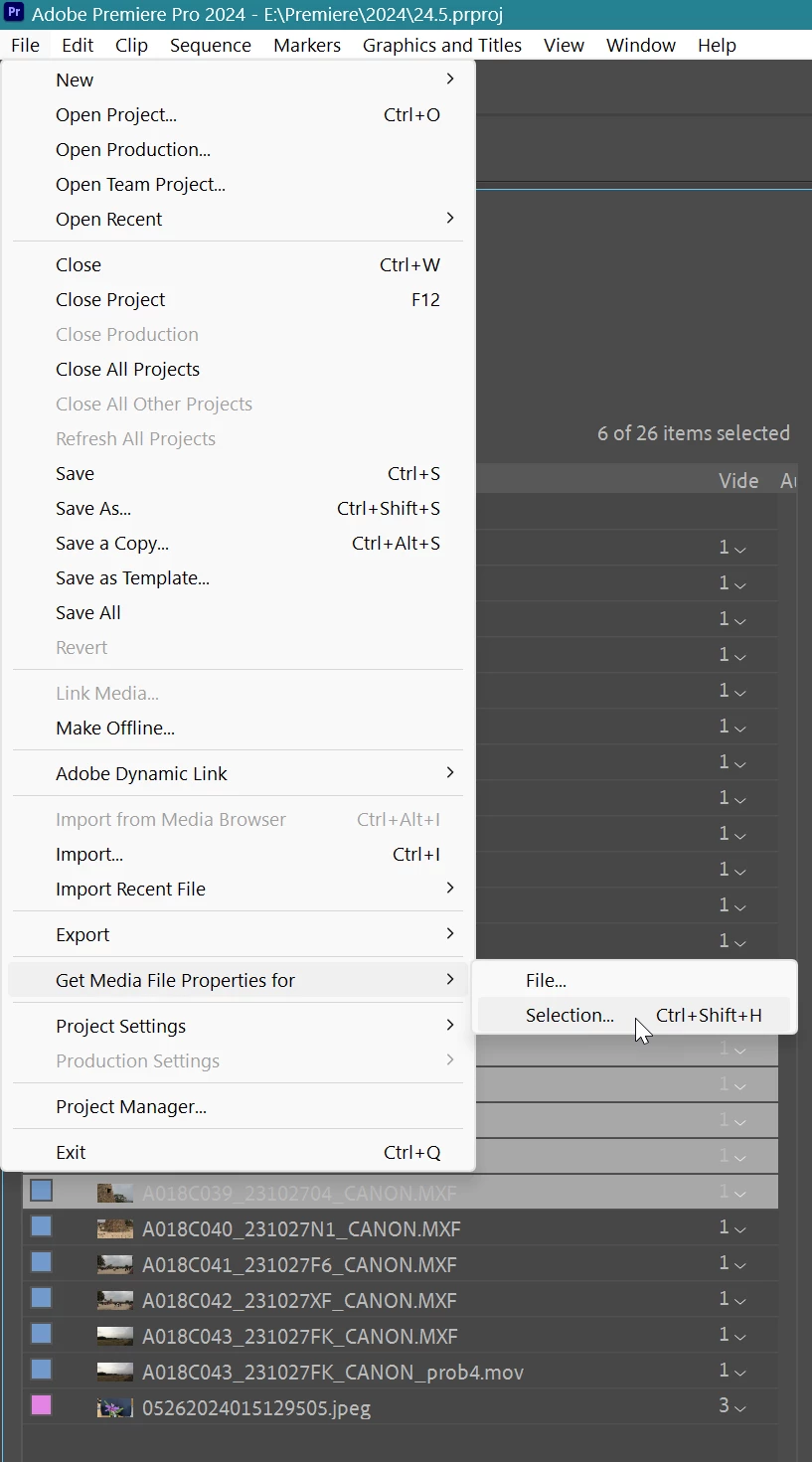Click blue label swatch of A018C042 clip
The image size is (812, 1462).
[x=41, y=1298]
